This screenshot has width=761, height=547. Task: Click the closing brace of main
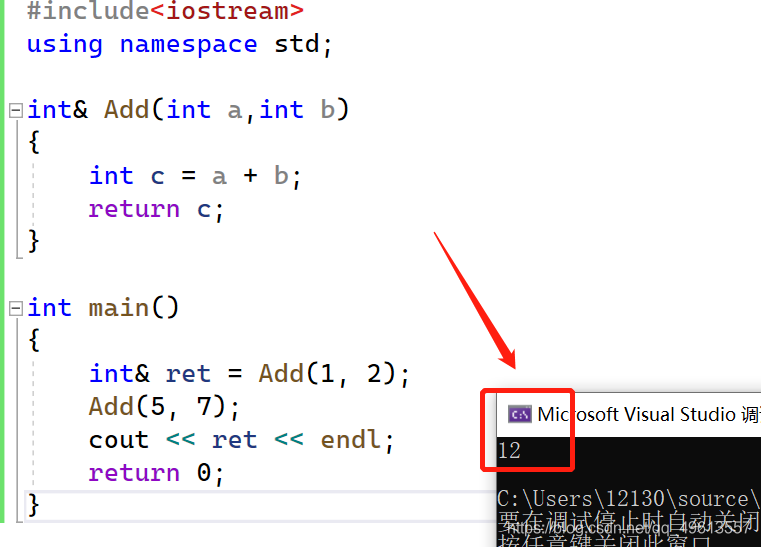pyautogui.click(x=33, y=506)
